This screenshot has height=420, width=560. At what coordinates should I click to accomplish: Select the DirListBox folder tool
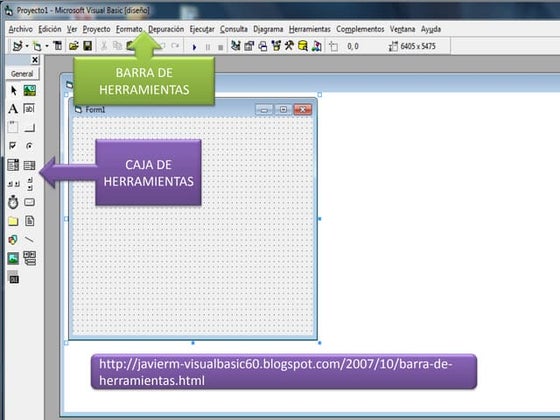click(13, 221)
